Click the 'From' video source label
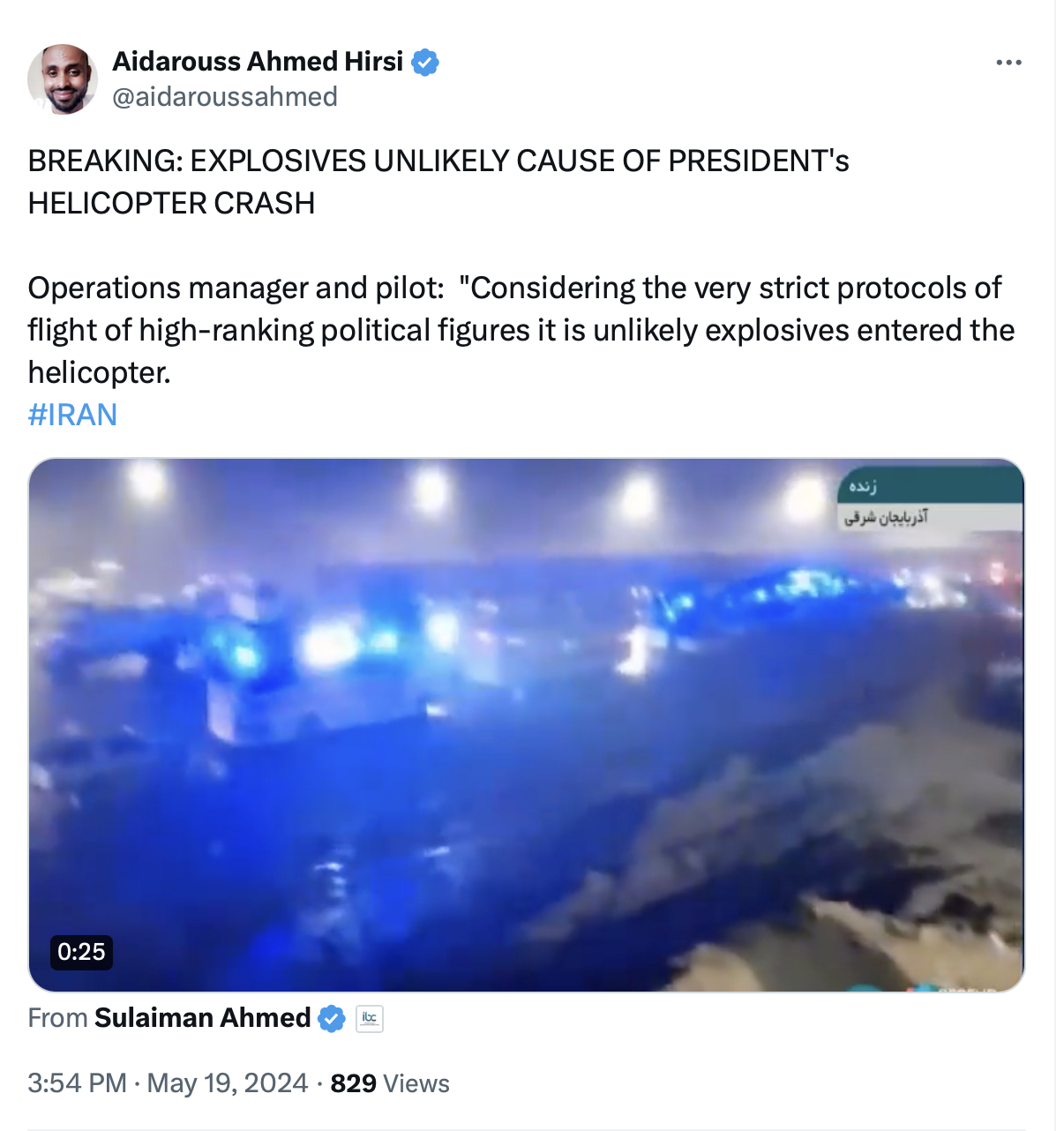1064x1131 pixels. pyautogui.click(x=57, y=1018)
